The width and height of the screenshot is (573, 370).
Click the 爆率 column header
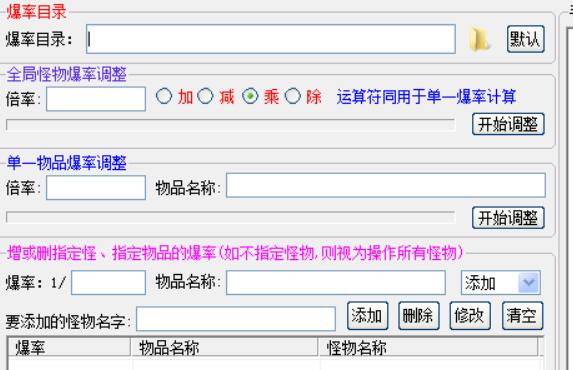69,347
